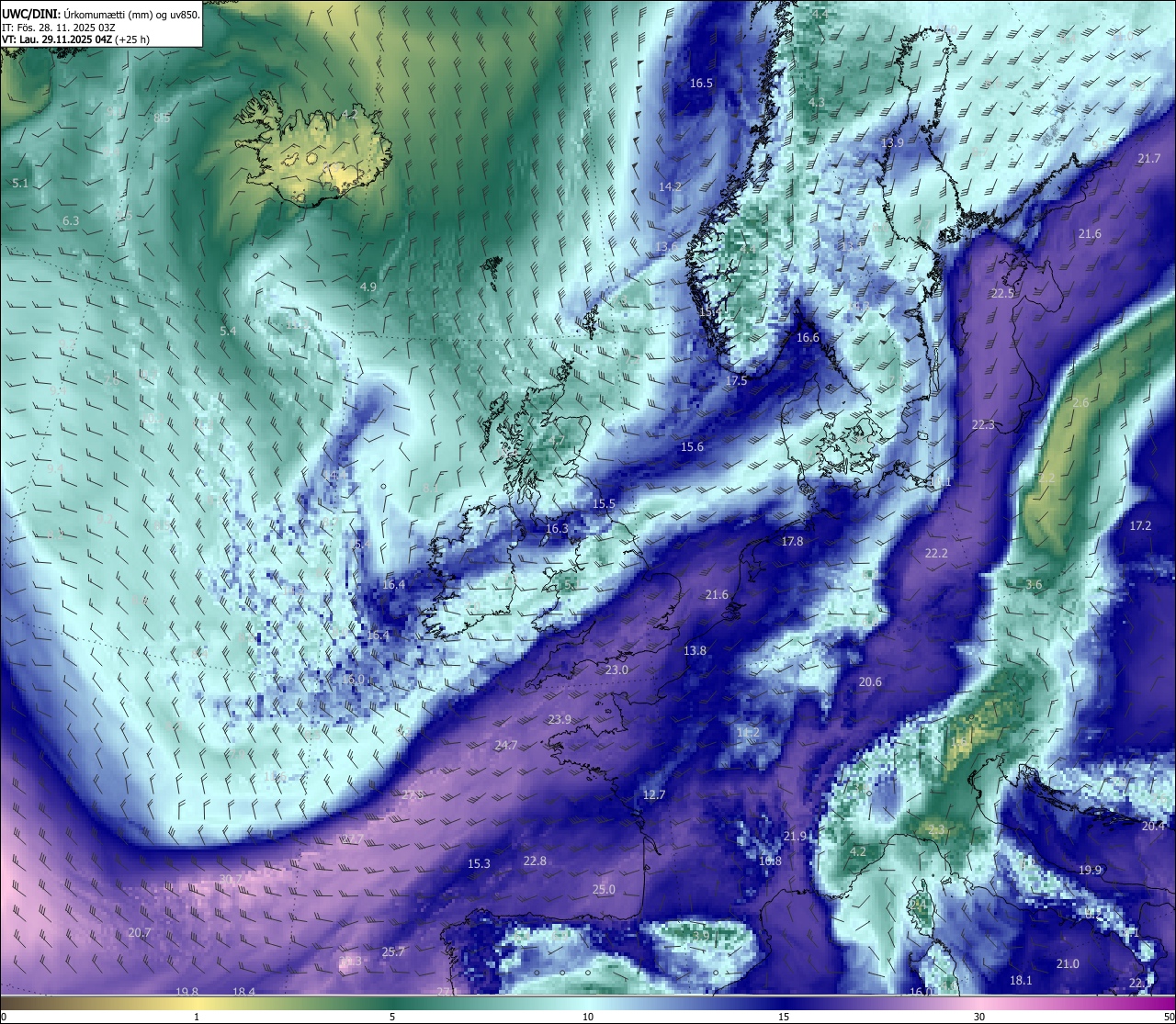Click the 15 label on the color scale
Viewport: 1176px width, 1024px height.
(784, 1017)
